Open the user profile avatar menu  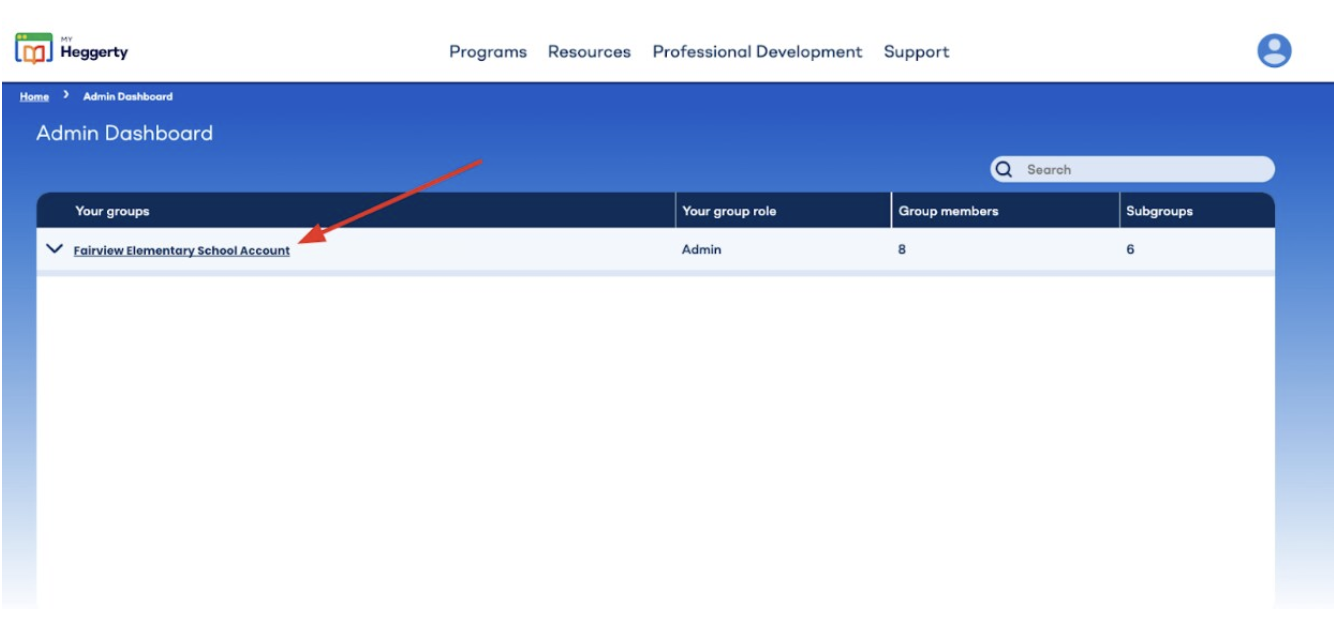pos(1273,51)
